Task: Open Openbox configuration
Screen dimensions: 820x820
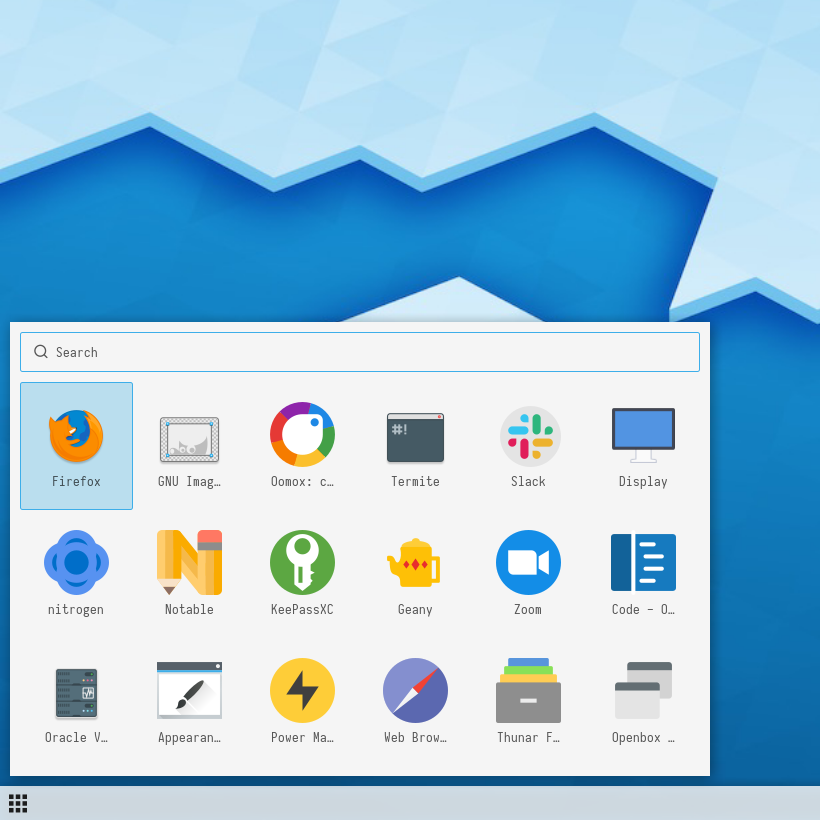Action: tap(643, 701)
